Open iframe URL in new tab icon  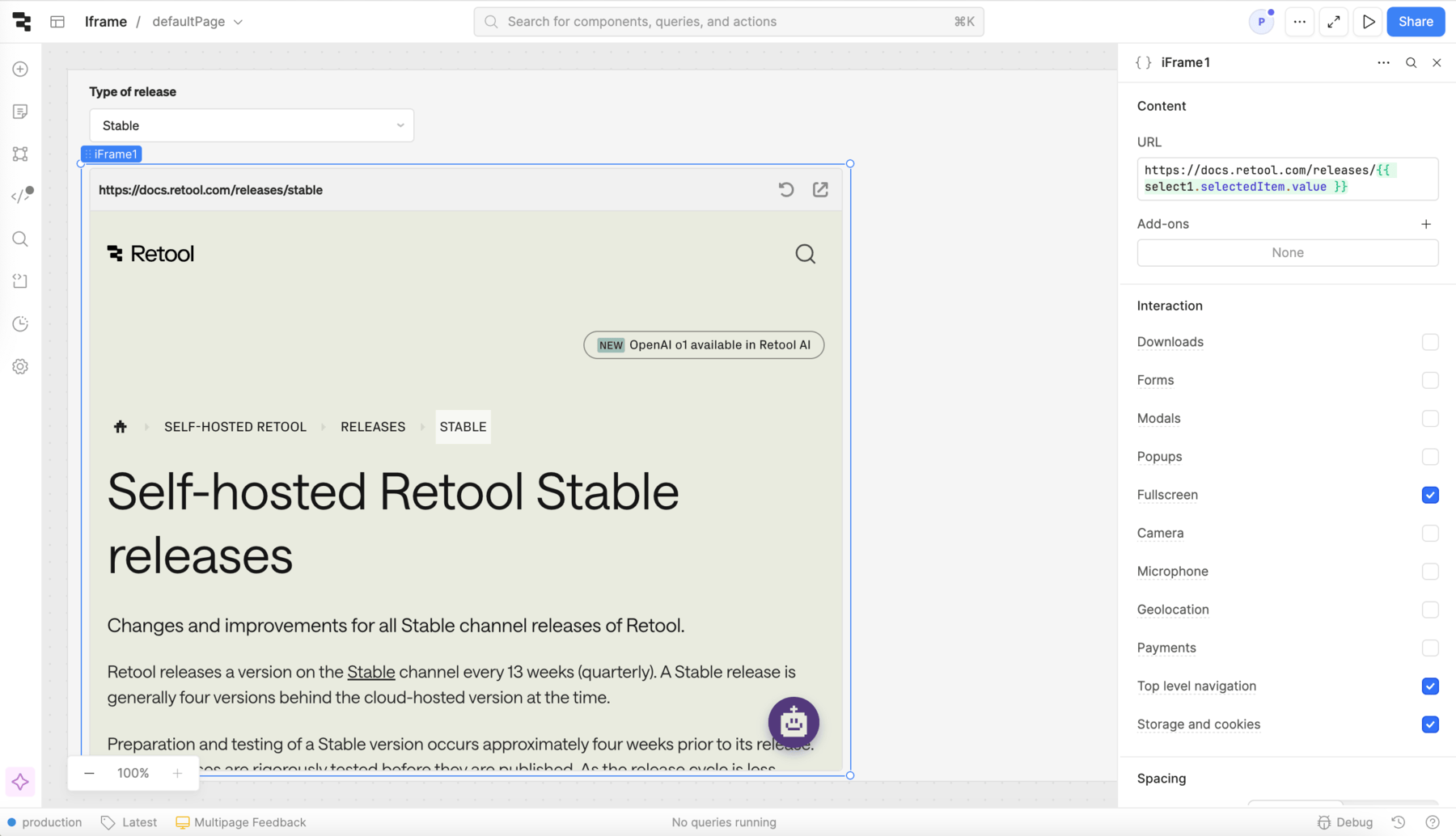tap(820, 189)
